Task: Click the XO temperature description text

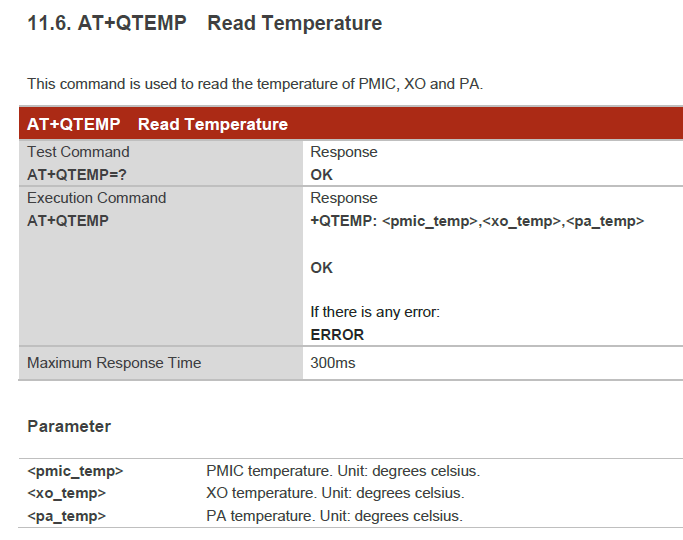Action: (x=335, y=493)
